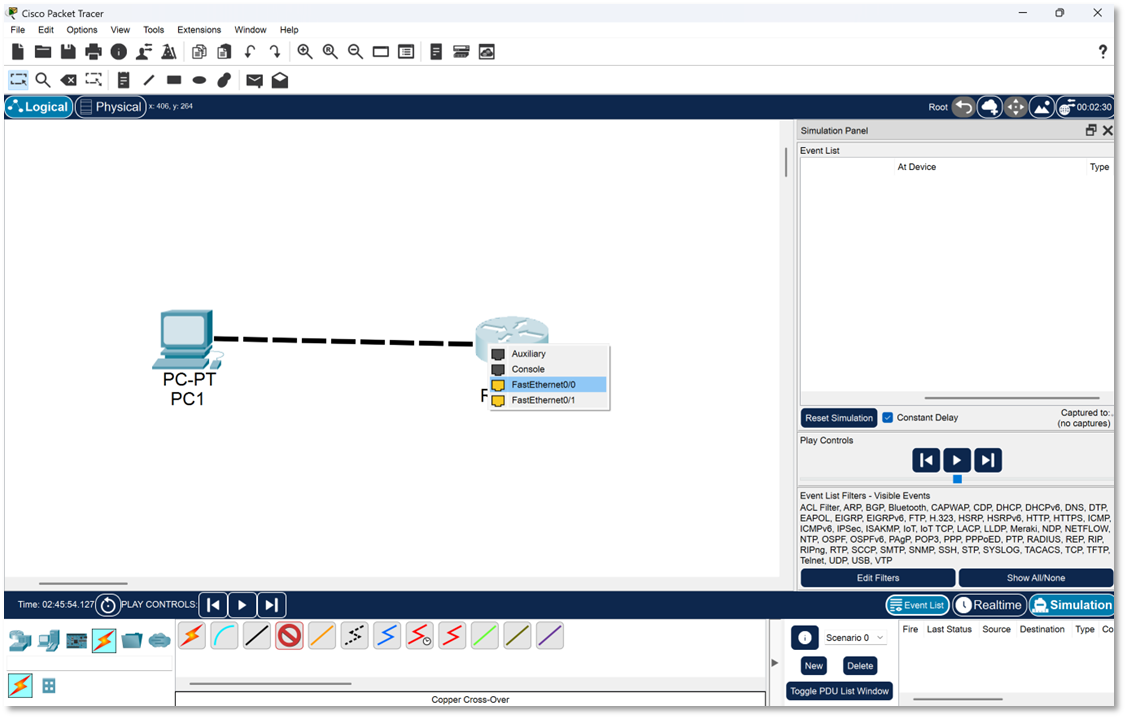Viewport: 1127px width, 719px height.
Task: Pick the Inspect magnifier tool
Action: point(43,80)
